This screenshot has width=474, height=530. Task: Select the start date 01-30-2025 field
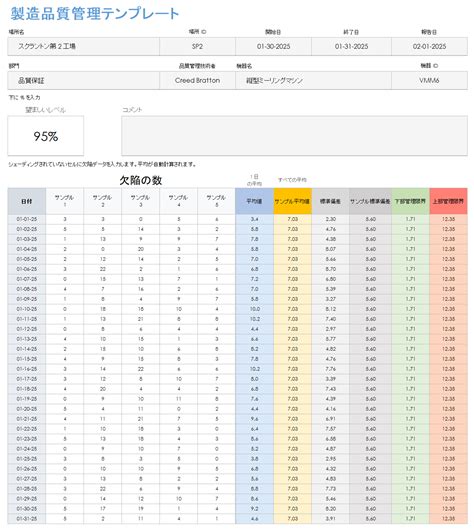point(273,46)
